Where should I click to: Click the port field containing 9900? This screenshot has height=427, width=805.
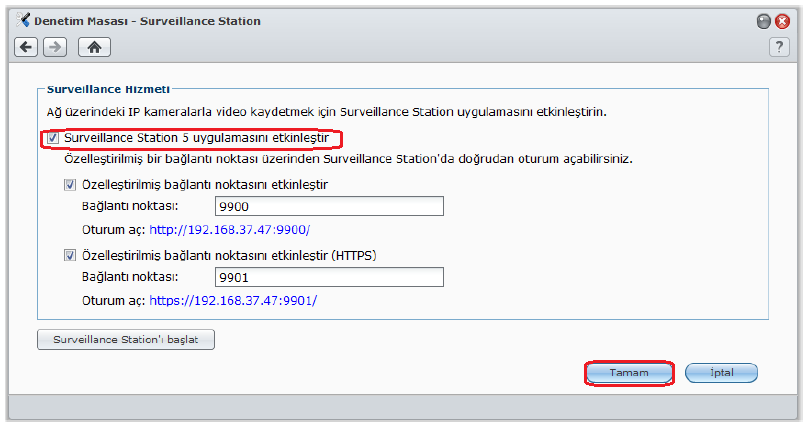coord(328,206)
